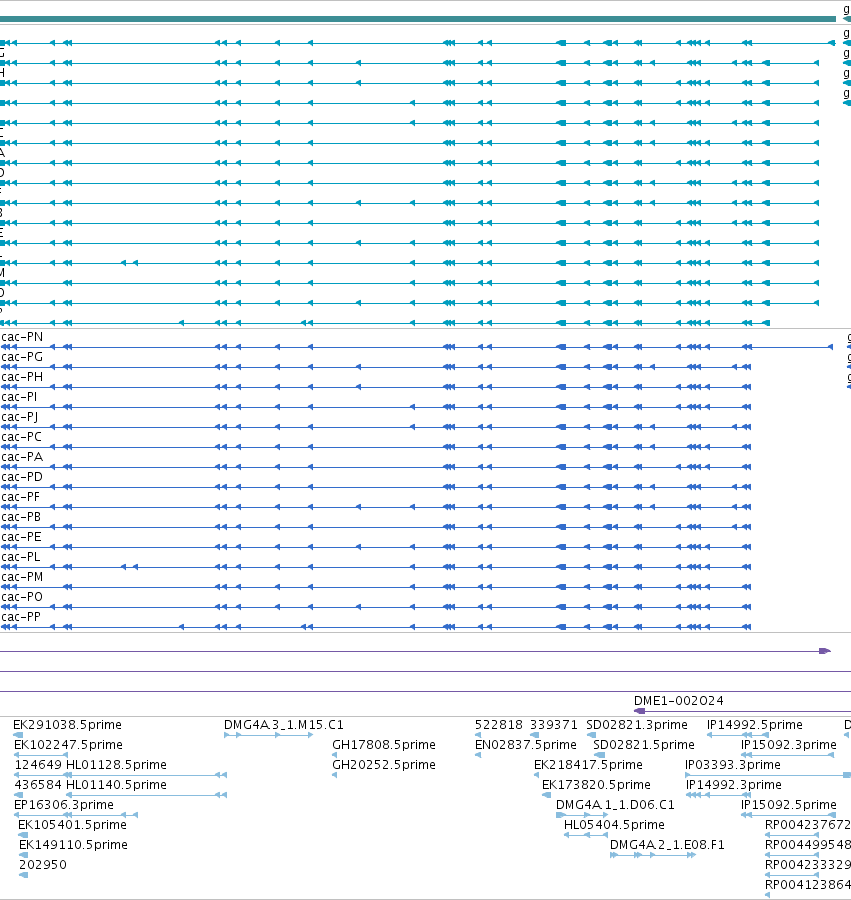Click the EN02837.5prime EST label
Viewport: 851px width, 900px height.
point(526,745)
